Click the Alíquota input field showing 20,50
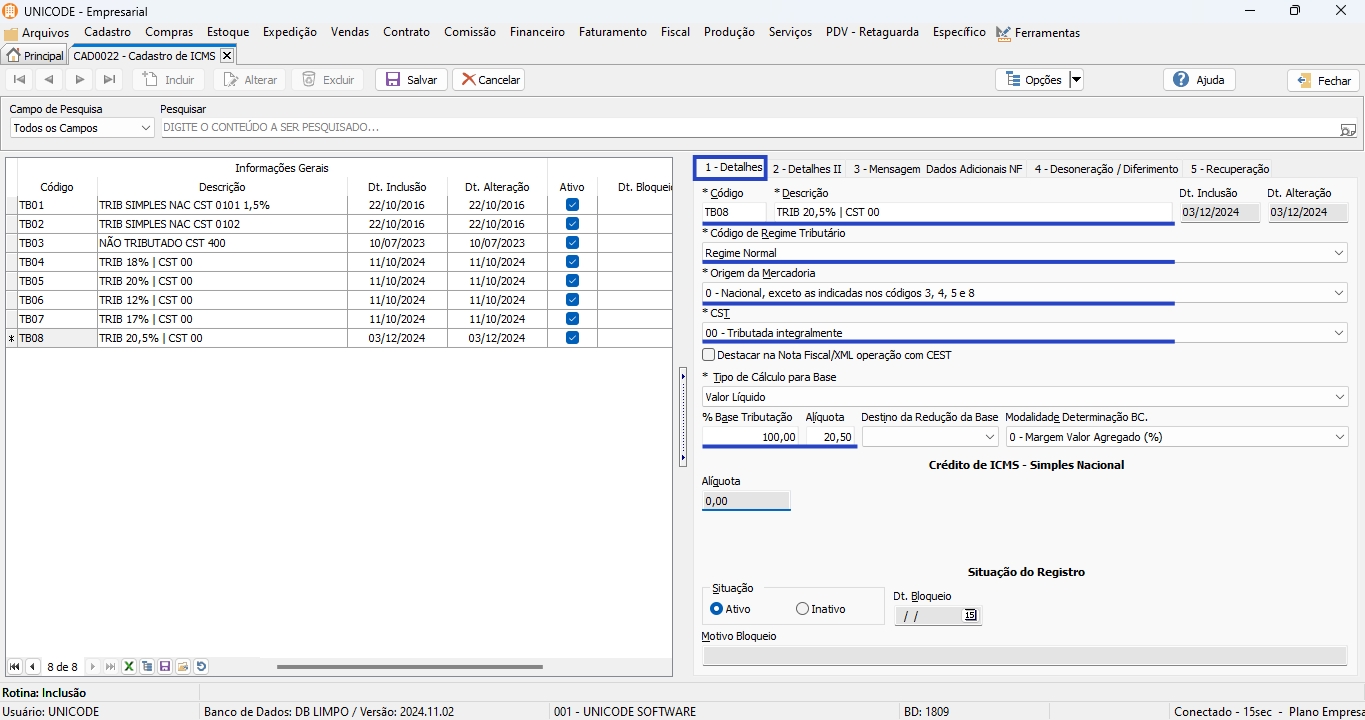 pyautogui.click(x=831, y=437)
